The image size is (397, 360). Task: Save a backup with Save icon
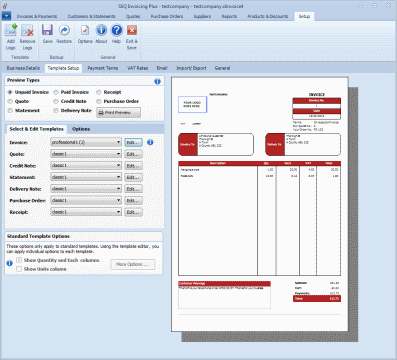pos(47,30)
